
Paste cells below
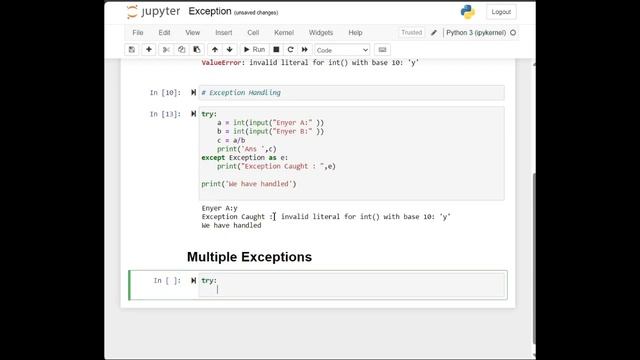pyautogui.click(x=197, y=50)
